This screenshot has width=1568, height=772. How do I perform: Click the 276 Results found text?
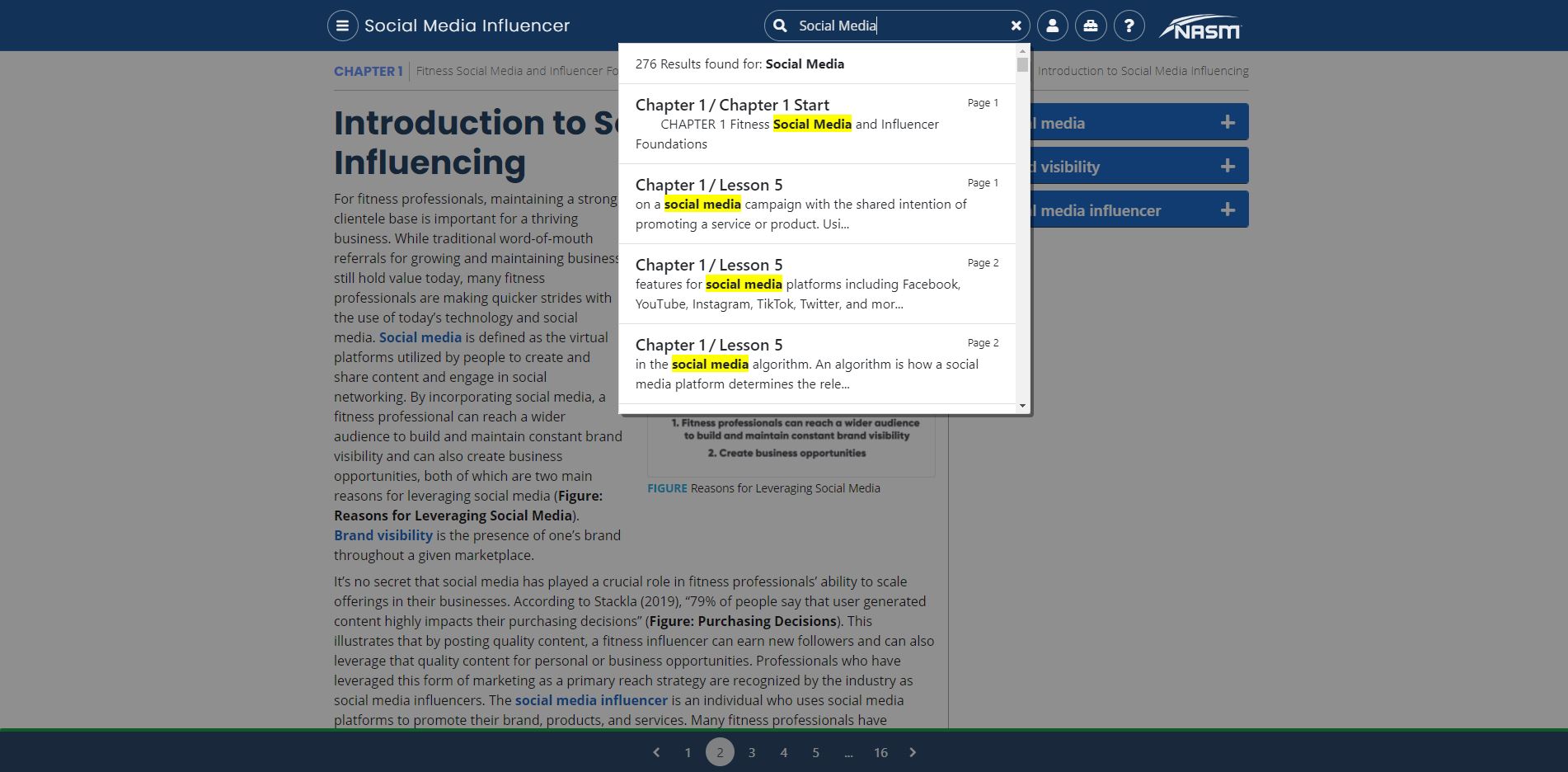tap(739, 64)
